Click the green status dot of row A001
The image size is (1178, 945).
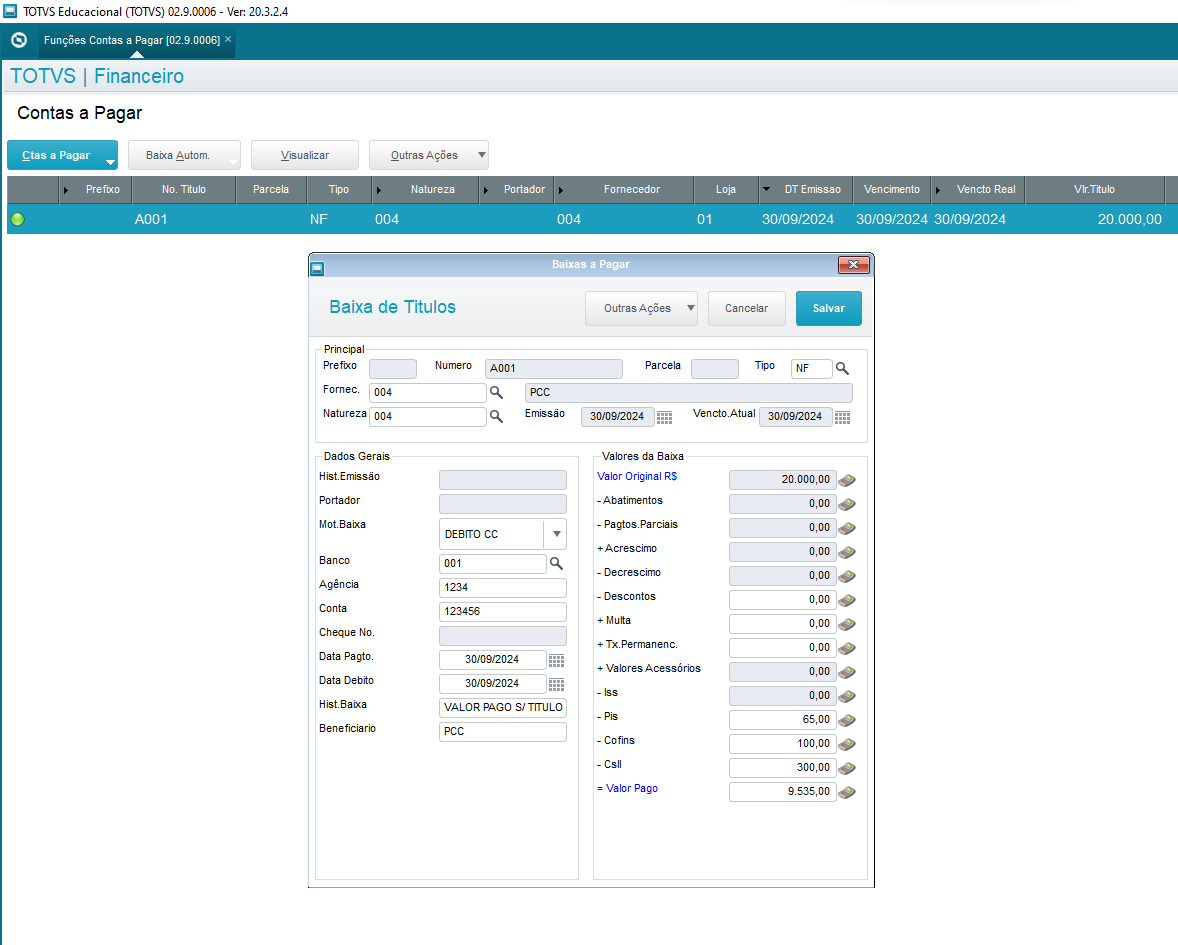click(x=17, y=219)
